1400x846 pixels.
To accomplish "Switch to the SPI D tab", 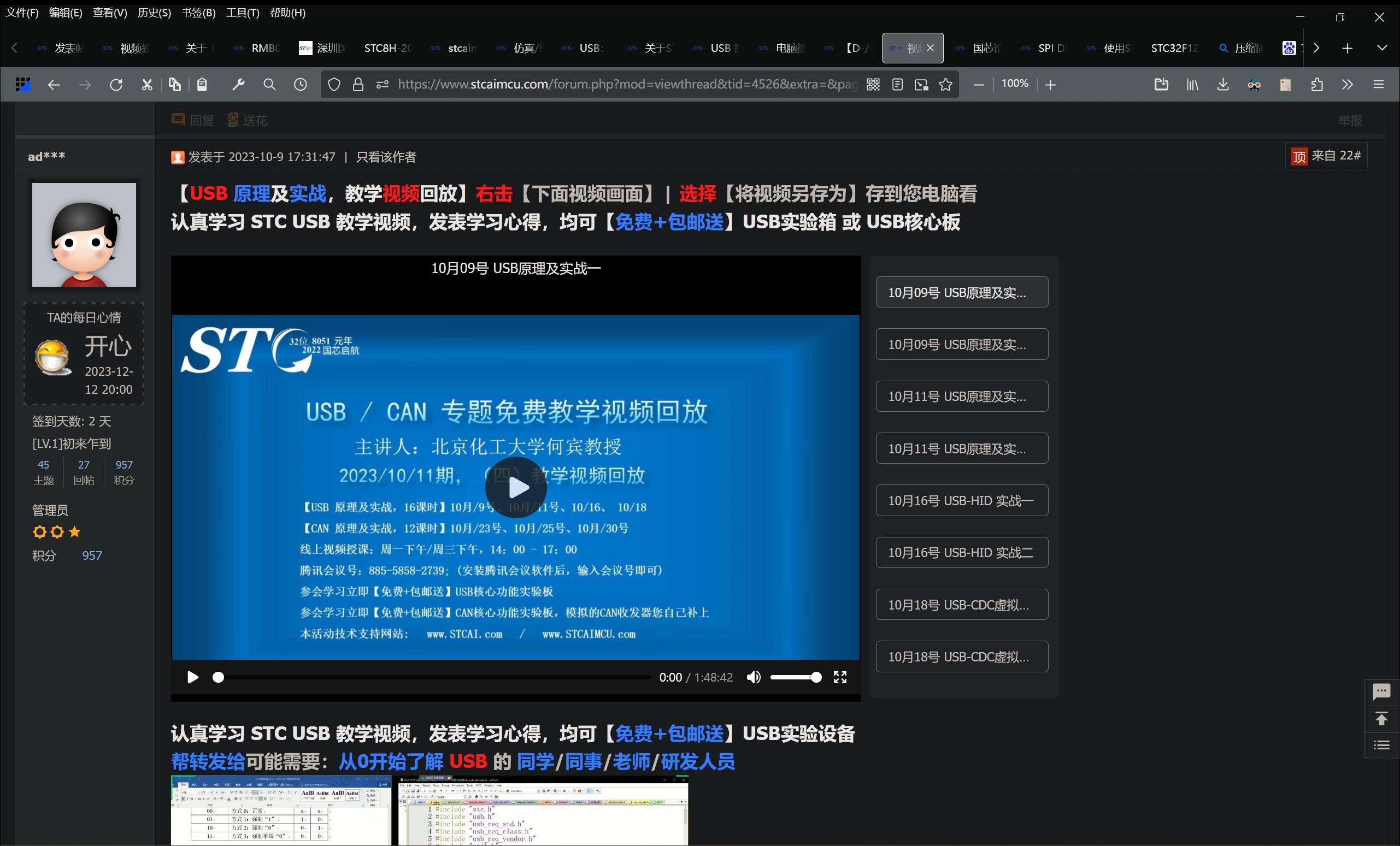I will click(x=1043, y=48).
